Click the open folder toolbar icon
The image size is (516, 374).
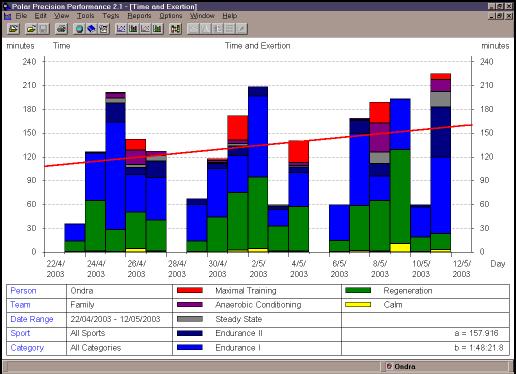pyautogui.click(x=31, y=29)
